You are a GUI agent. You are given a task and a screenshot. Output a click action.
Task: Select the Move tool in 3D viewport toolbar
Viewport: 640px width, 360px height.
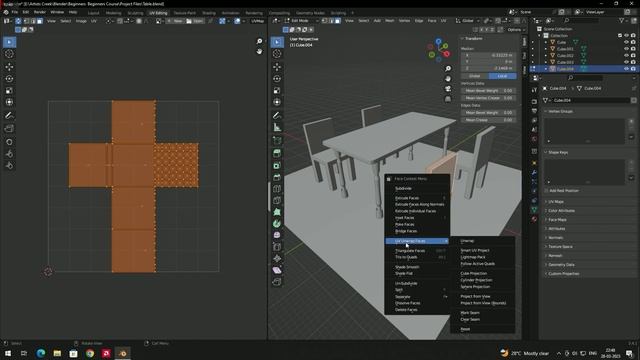coord(277,67)
